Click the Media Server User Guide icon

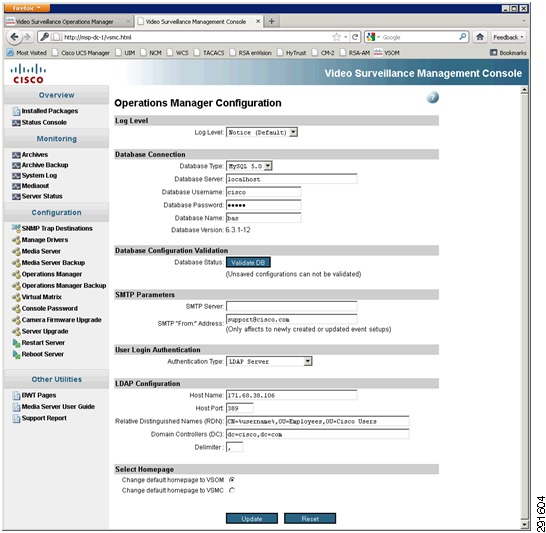click(x=16, y=407)
